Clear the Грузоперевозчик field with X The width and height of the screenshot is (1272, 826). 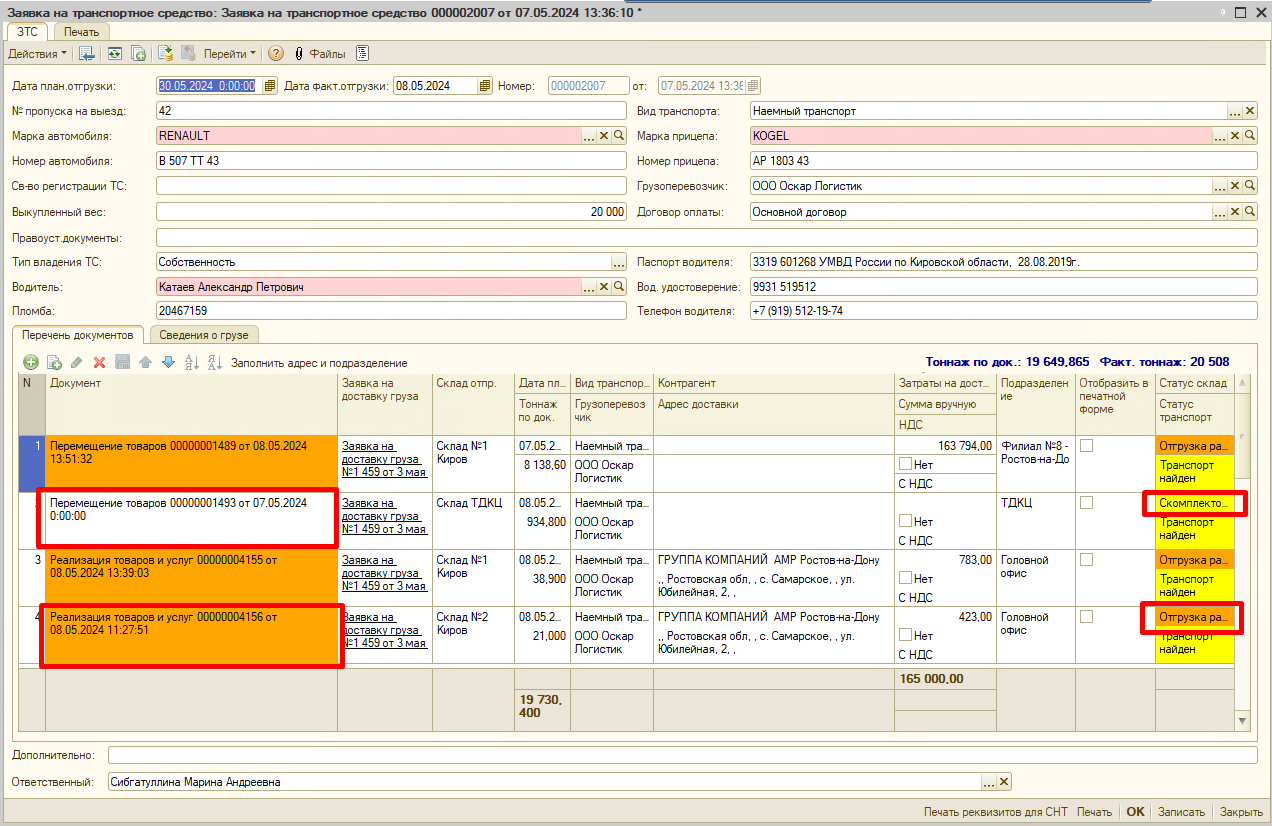1235,186
